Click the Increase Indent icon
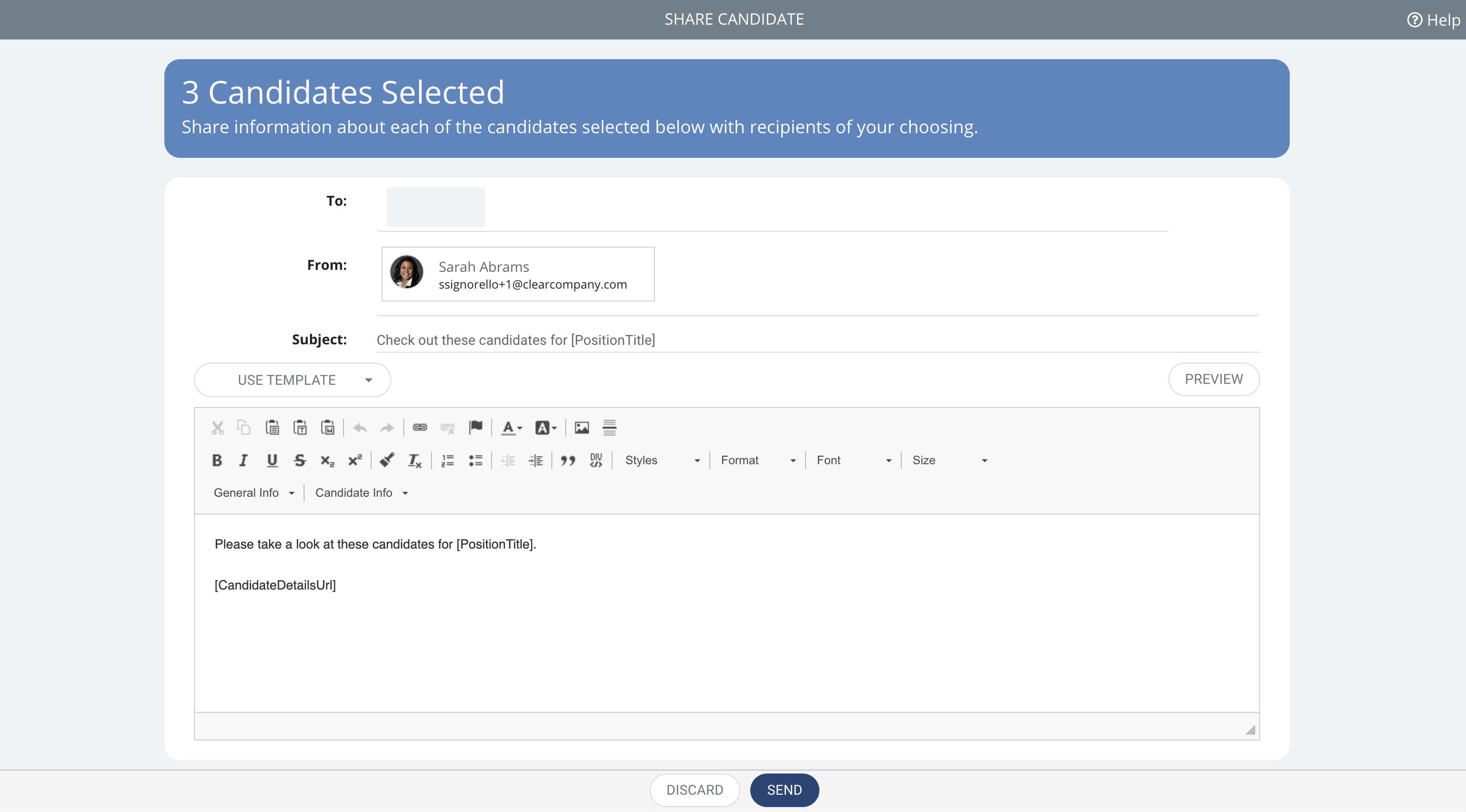The width and height of the screenshot is (1466, 812). (536, 461)
